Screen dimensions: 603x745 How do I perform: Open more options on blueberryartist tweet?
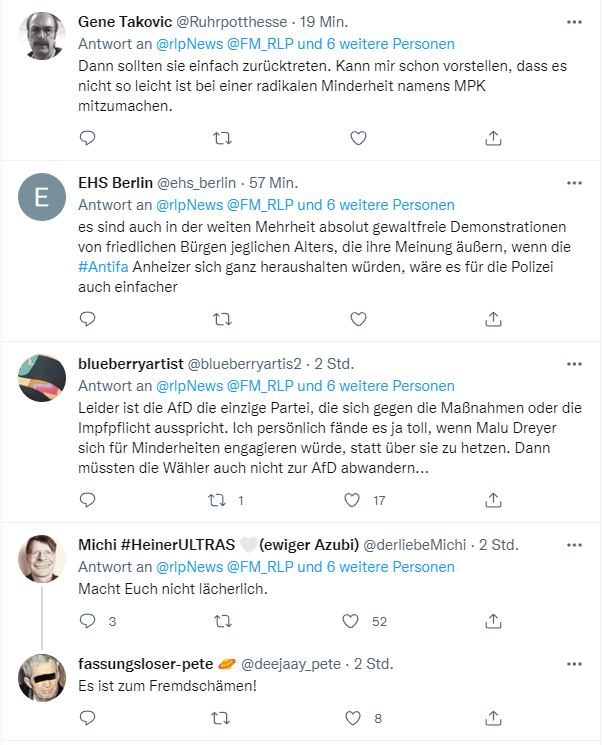coord(574,363)
